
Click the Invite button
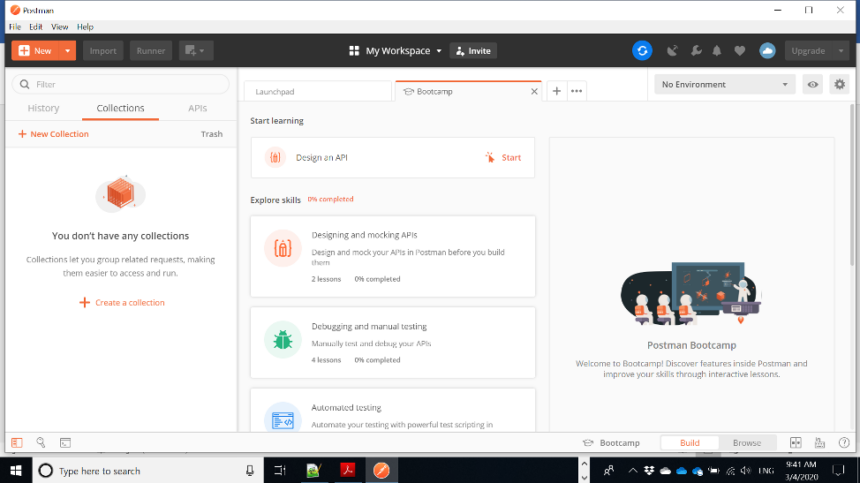[473, 50]
